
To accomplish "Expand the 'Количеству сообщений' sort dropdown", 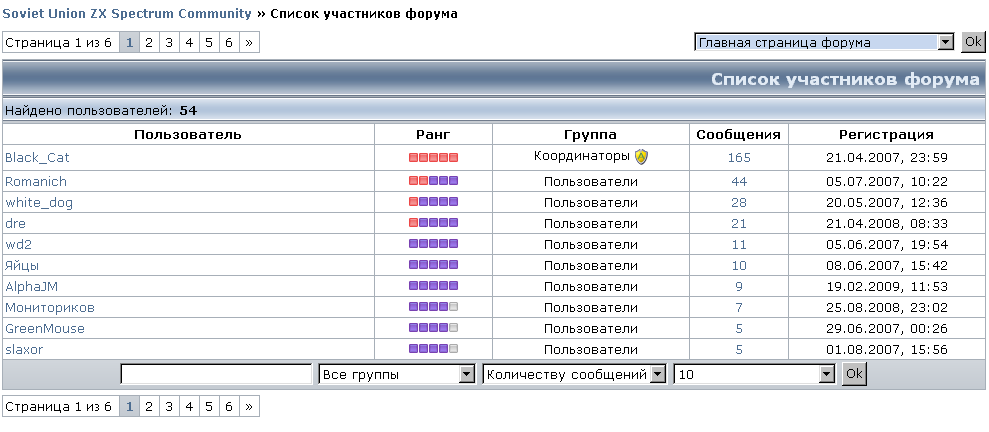I will point(574,374).
